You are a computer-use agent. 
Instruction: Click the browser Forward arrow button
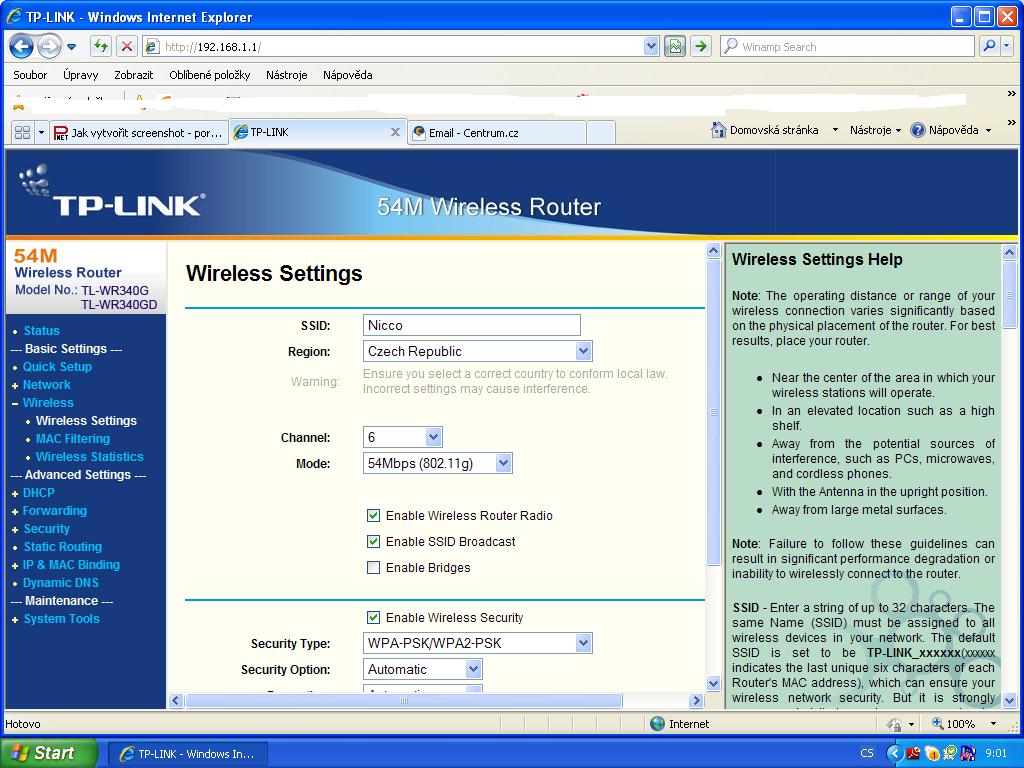click(49, 46)
